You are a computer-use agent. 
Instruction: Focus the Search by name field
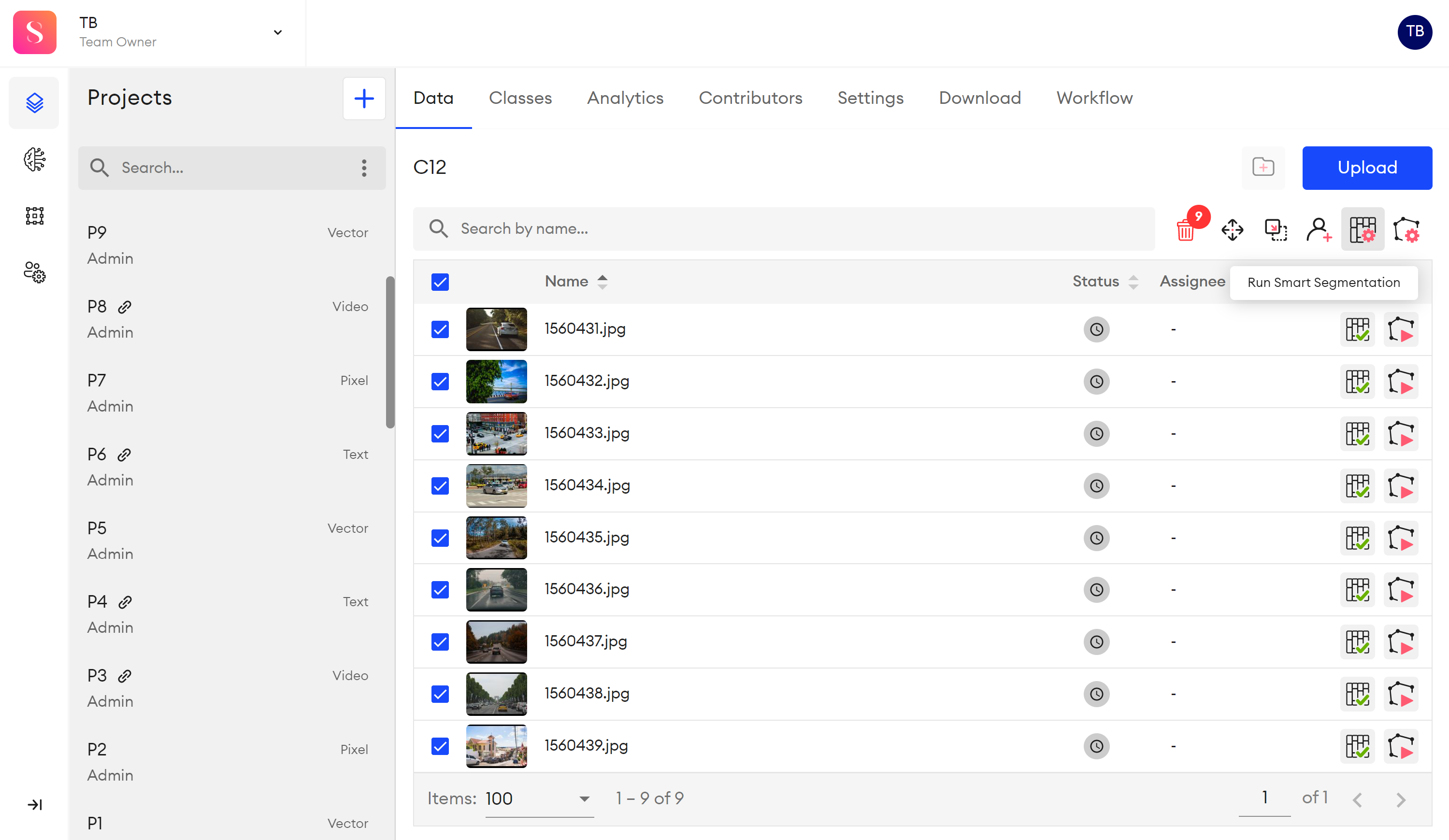tap(784, 229)
